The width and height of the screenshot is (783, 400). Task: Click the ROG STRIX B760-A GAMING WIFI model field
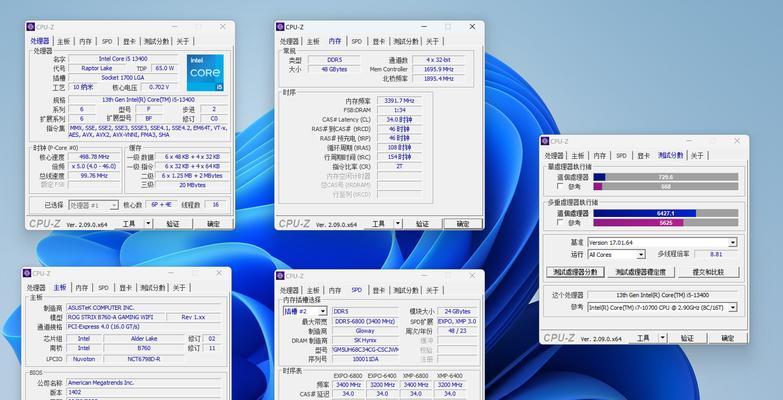pyautogui.click(x=115, y=317)
